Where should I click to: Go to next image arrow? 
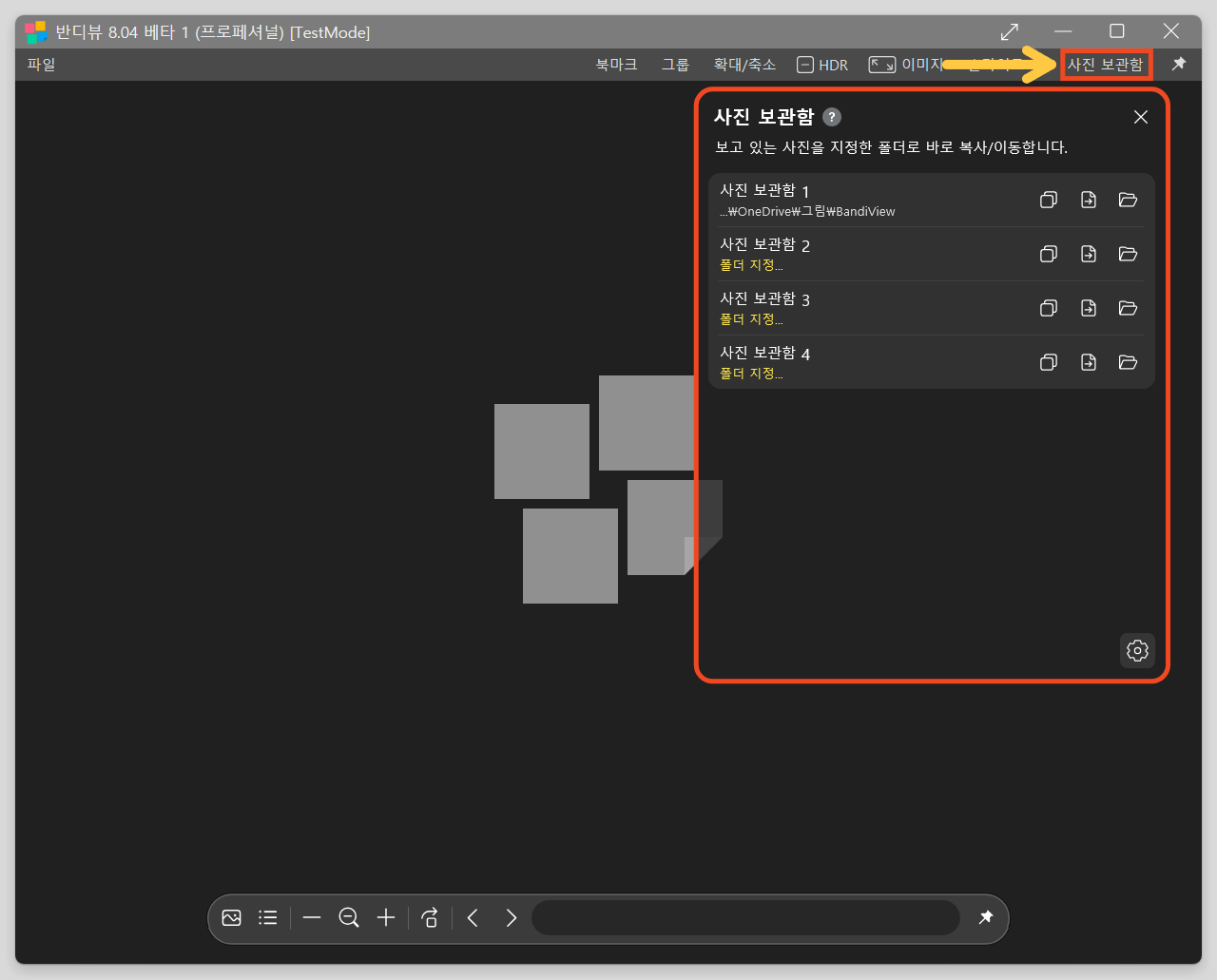click(x=512, y=917)
